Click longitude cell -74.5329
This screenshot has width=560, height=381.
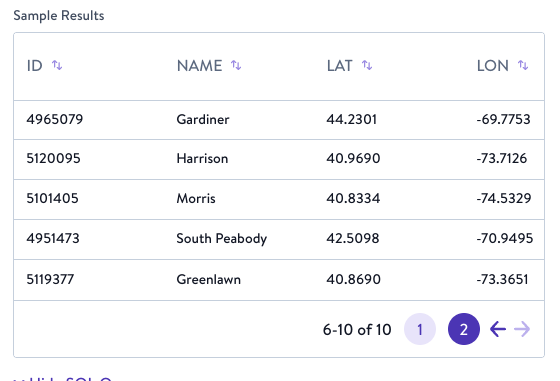click(504, 199)
